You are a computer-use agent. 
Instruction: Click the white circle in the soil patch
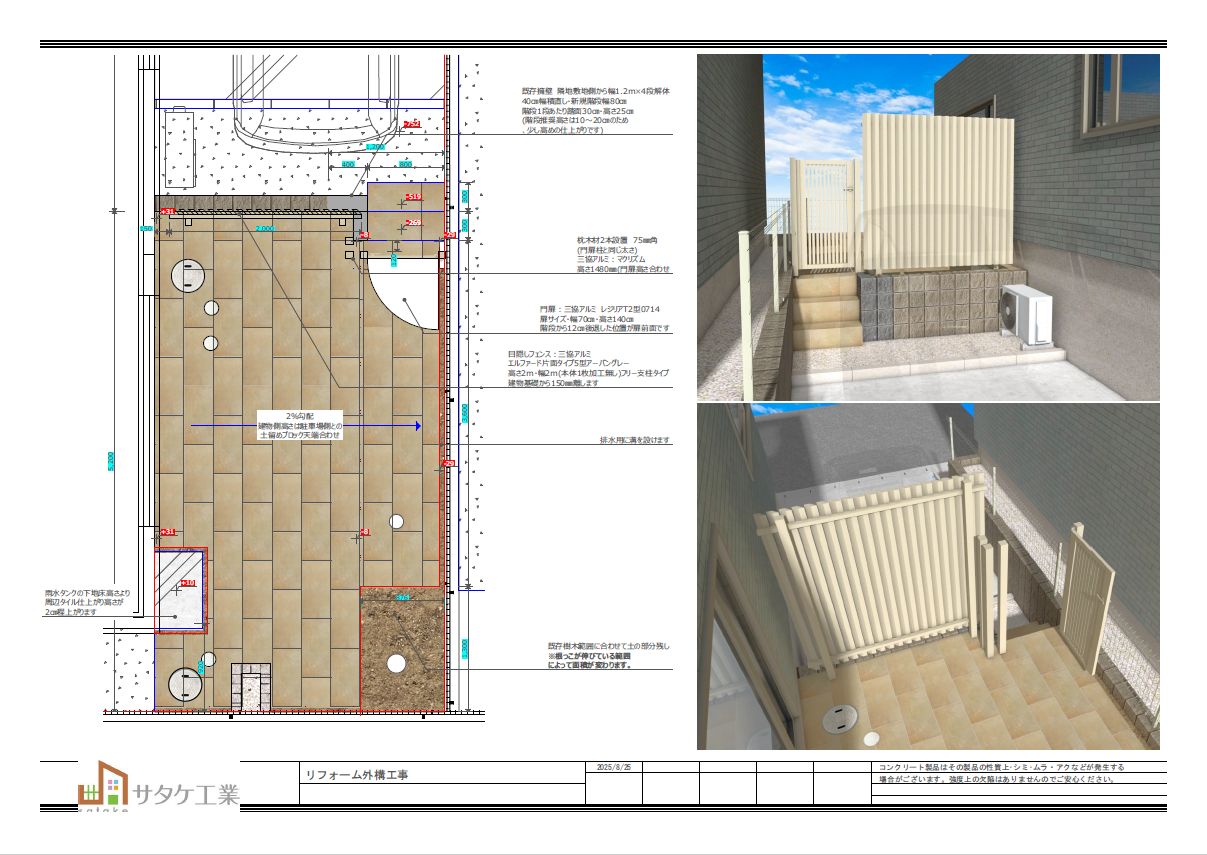[396, 662]
